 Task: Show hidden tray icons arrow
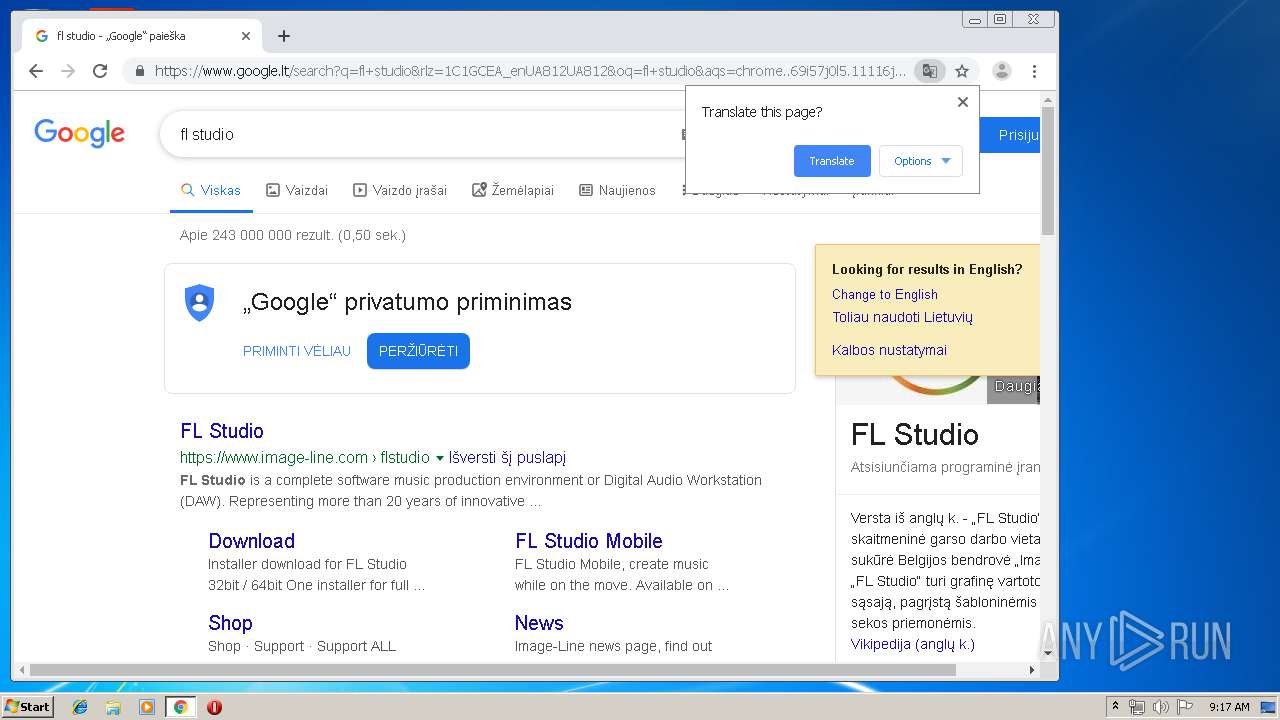pyautogui.click(x=1115, y=707)
